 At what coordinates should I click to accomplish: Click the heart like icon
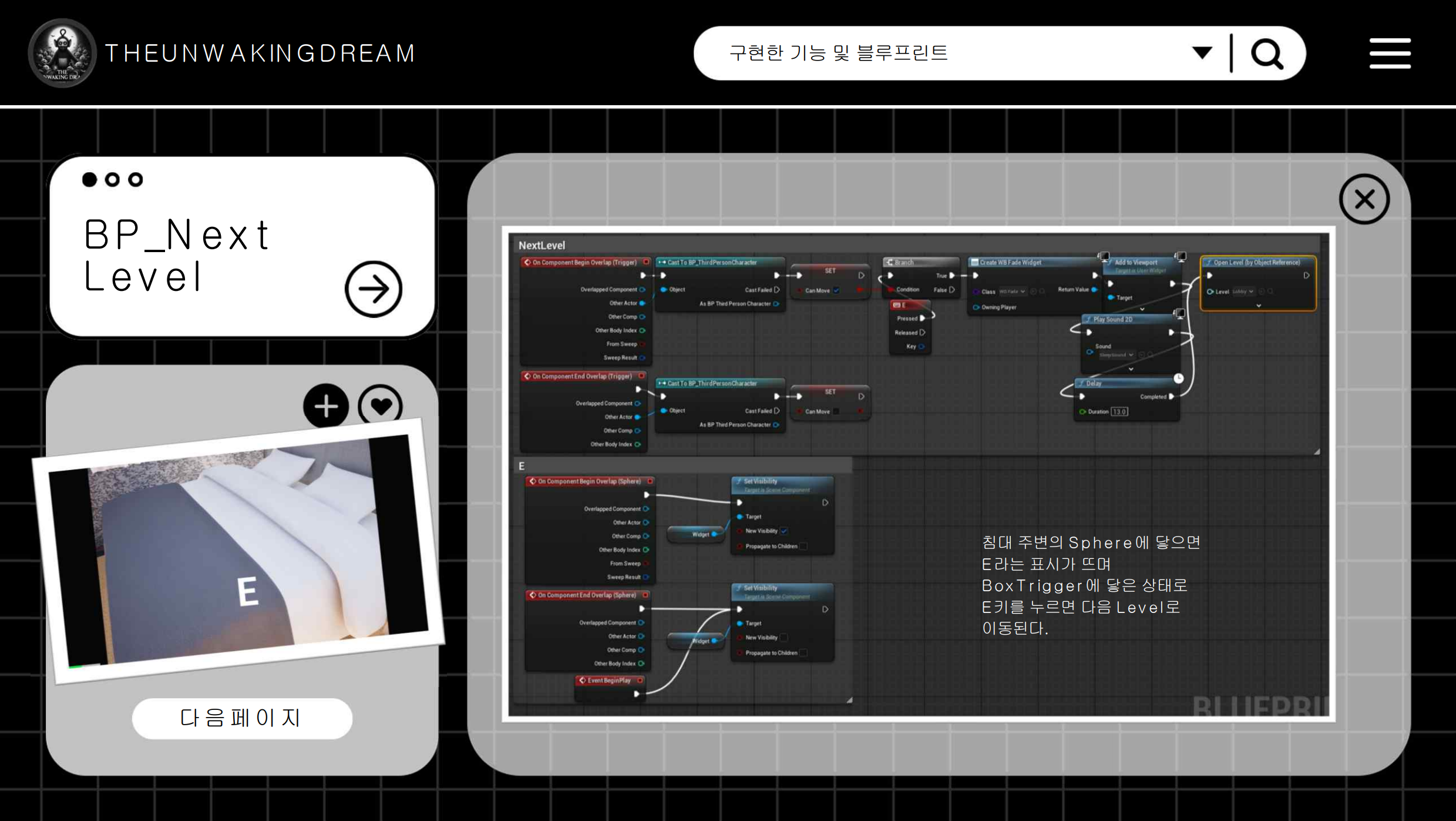pyautogui.click(x=381, y=406)
